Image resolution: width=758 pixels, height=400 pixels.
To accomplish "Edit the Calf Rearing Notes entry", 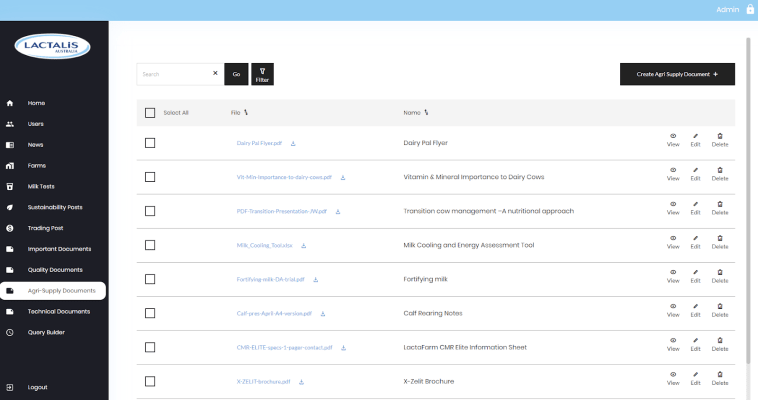I will pos(695,310).
